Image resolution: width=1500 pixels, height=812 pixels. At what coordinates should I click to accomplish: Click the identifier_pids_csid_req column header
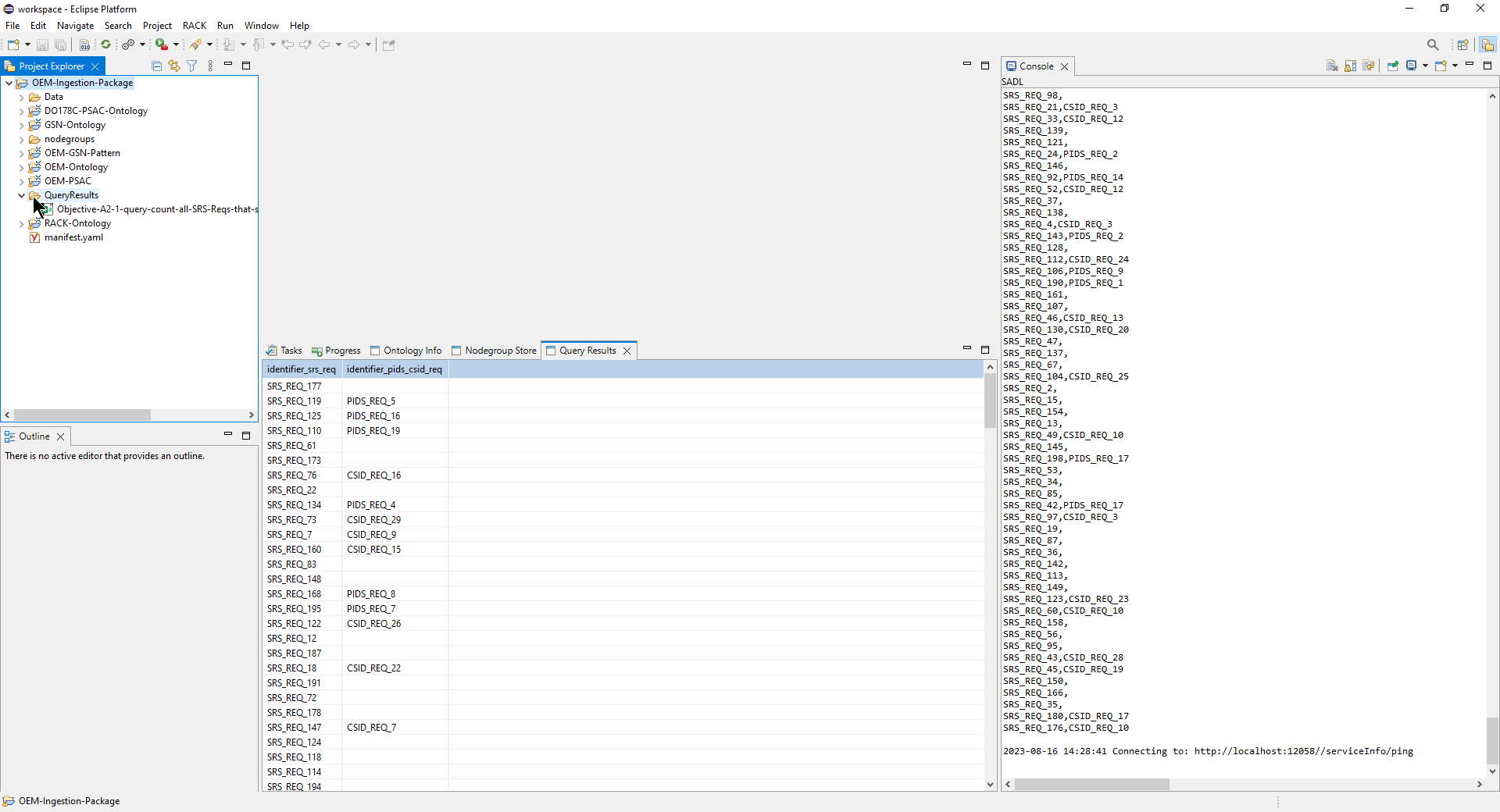(x=395, y=369)
